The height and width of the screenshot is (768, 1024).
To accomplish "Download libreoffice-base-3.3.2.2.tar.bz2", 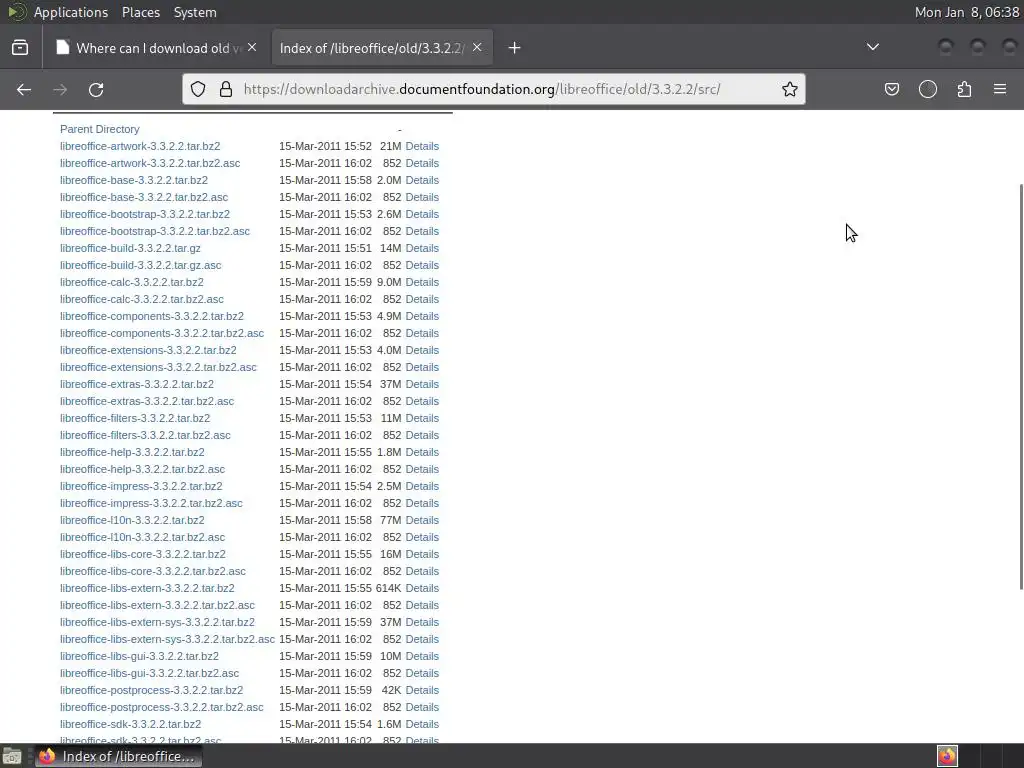I will pyautogui.click(x=134, y=180).
